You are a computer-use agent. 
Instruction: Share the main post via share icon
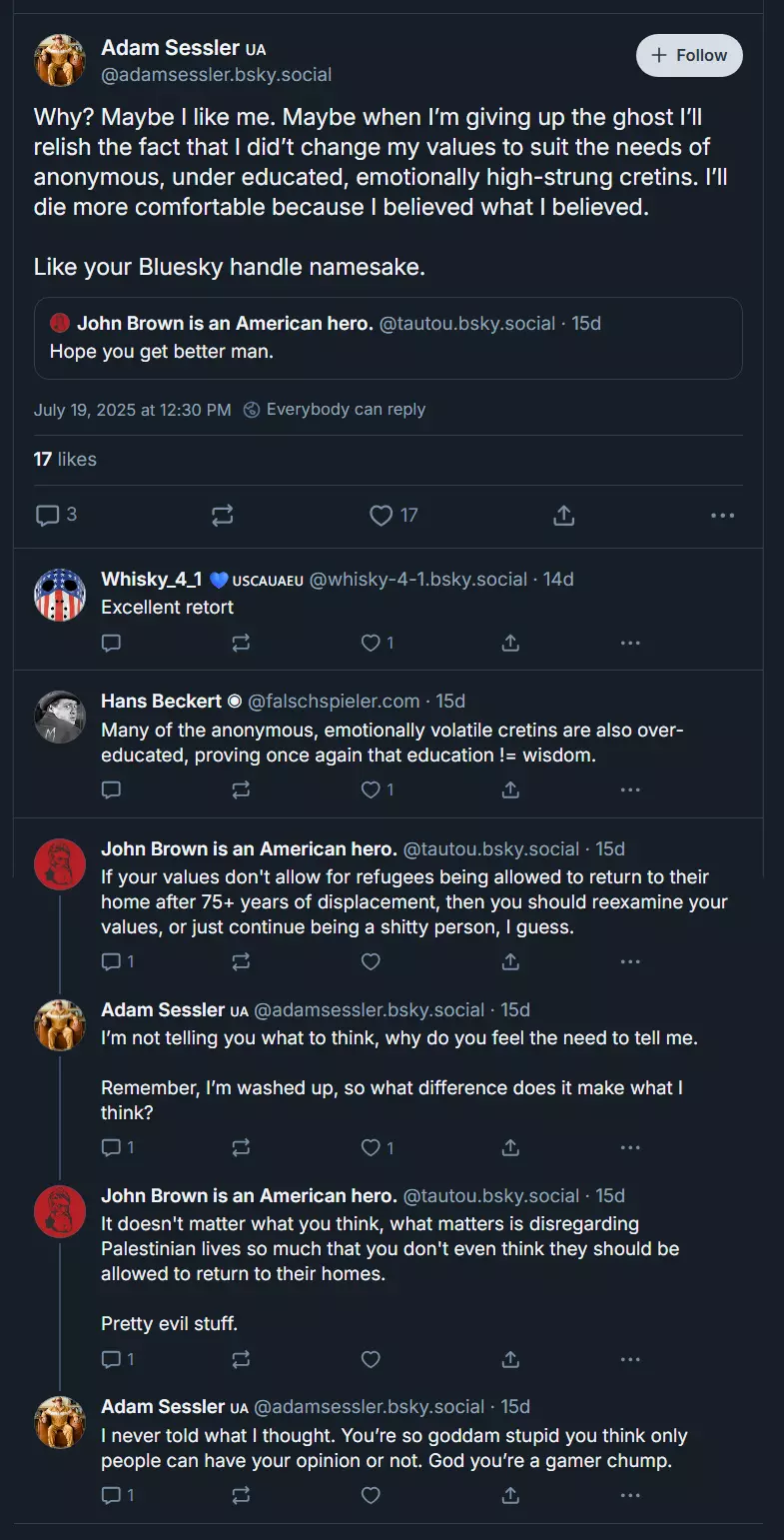563,516
